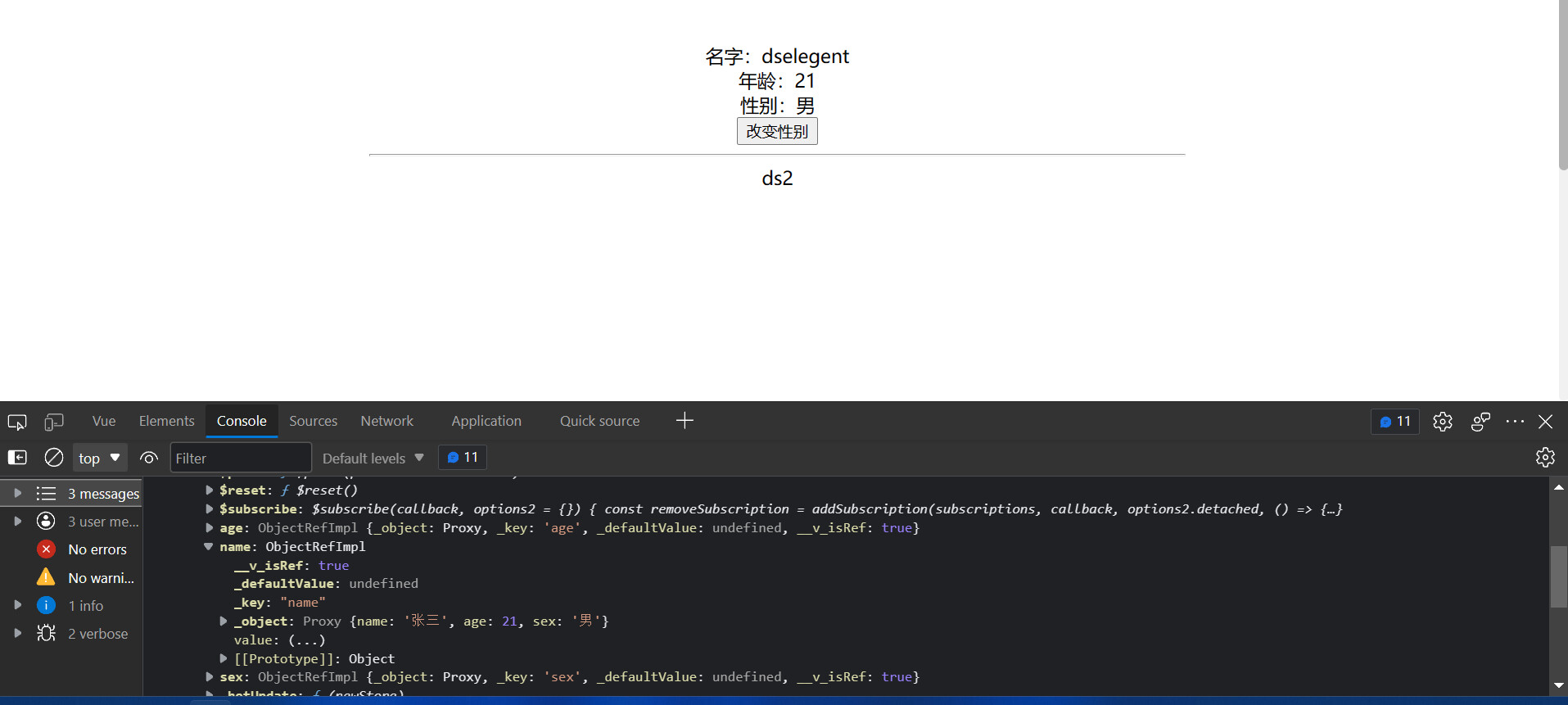Viewport: 1568px width, 705px height.
Task: Click the red error circle icon
Action: (x=46, y=549)
